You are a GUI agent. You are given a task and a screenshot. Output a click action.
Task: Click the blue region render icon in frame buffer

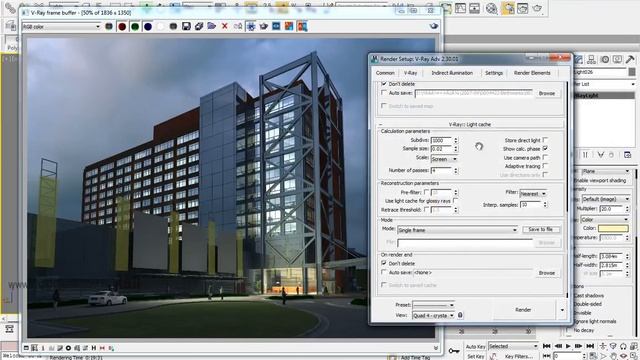click(x=276, y=27)
